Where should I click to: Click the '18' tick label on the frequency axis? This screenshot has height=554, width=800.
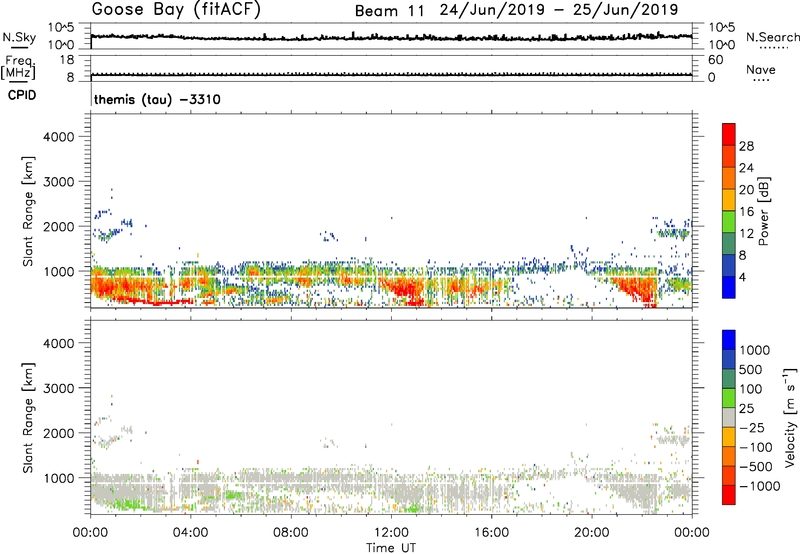tap(67, 60)
